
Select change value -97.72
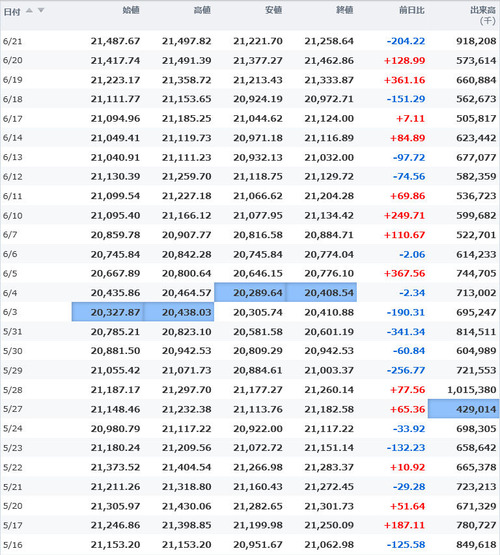[409, 157]
